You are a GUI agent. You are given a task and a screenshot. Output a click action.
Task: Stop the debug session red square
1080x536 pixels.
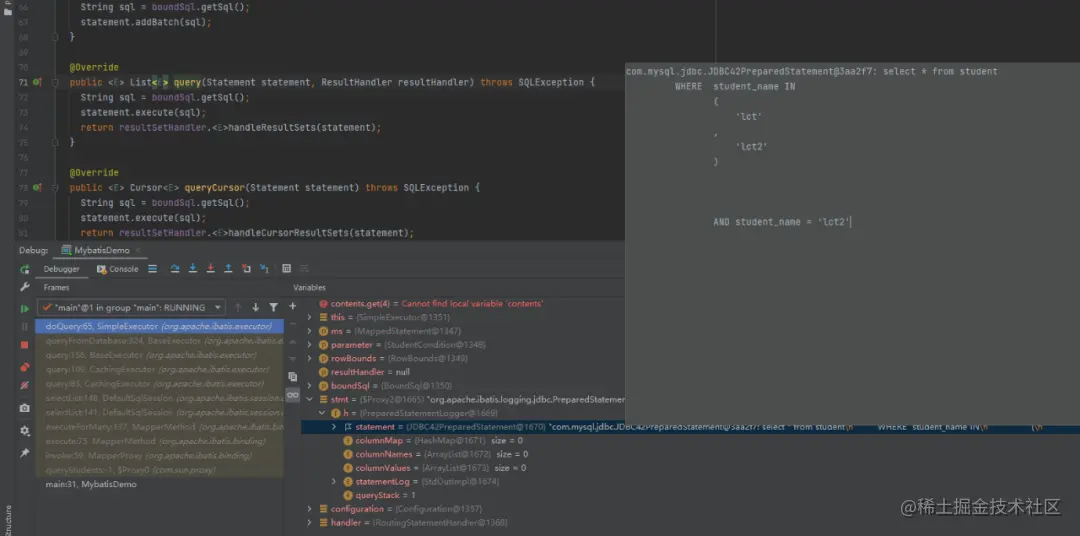point(25,344)
